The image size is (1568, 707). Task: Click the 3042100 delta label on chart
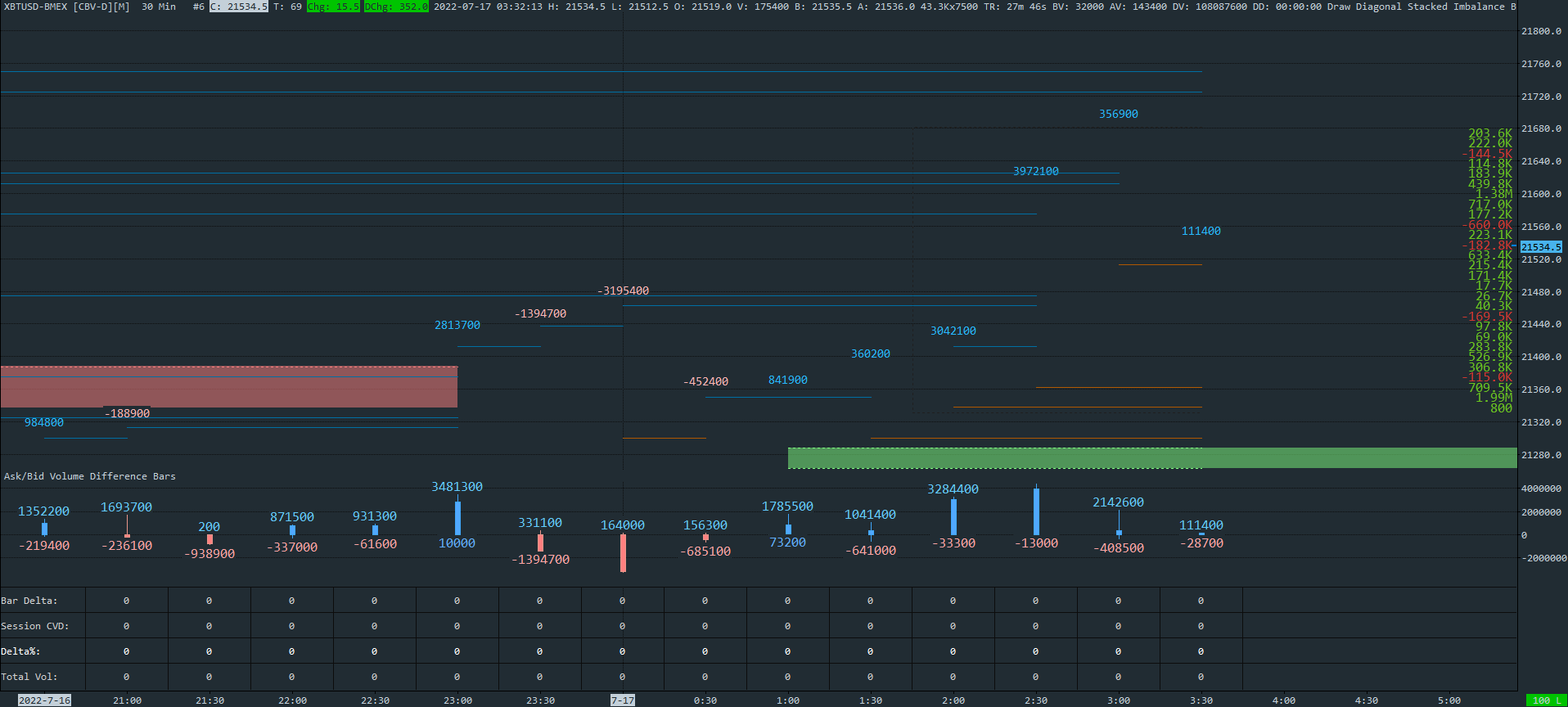(x=953, y=331)
